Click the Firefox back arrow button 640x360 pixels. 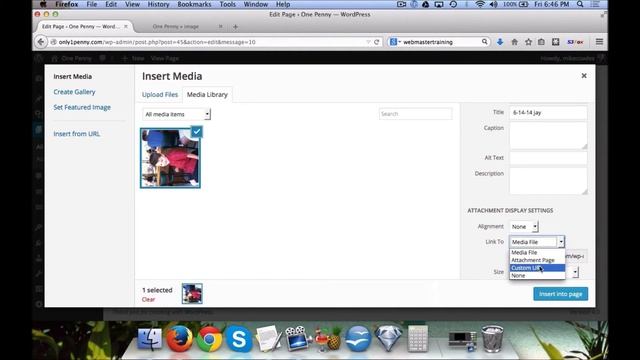pos(41,42)
